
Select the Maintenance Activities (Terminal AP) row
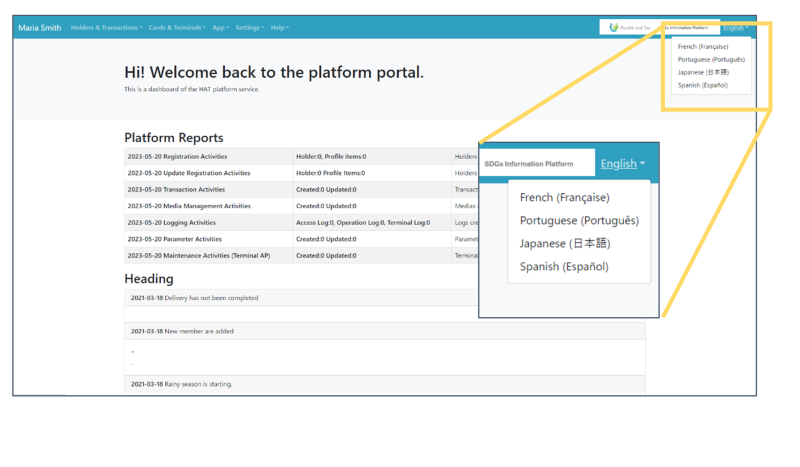198,255
